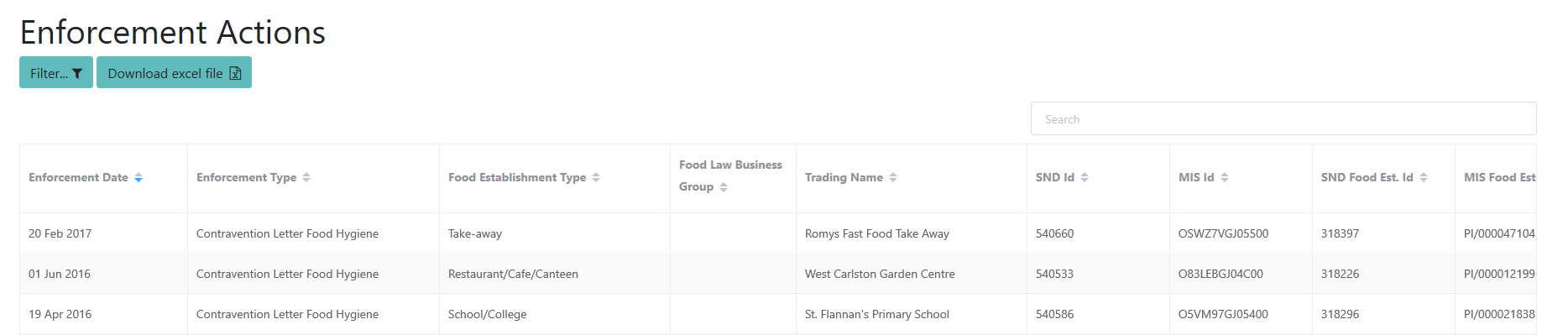Select the Romys Fast Food Take Away row

[778, 233]
